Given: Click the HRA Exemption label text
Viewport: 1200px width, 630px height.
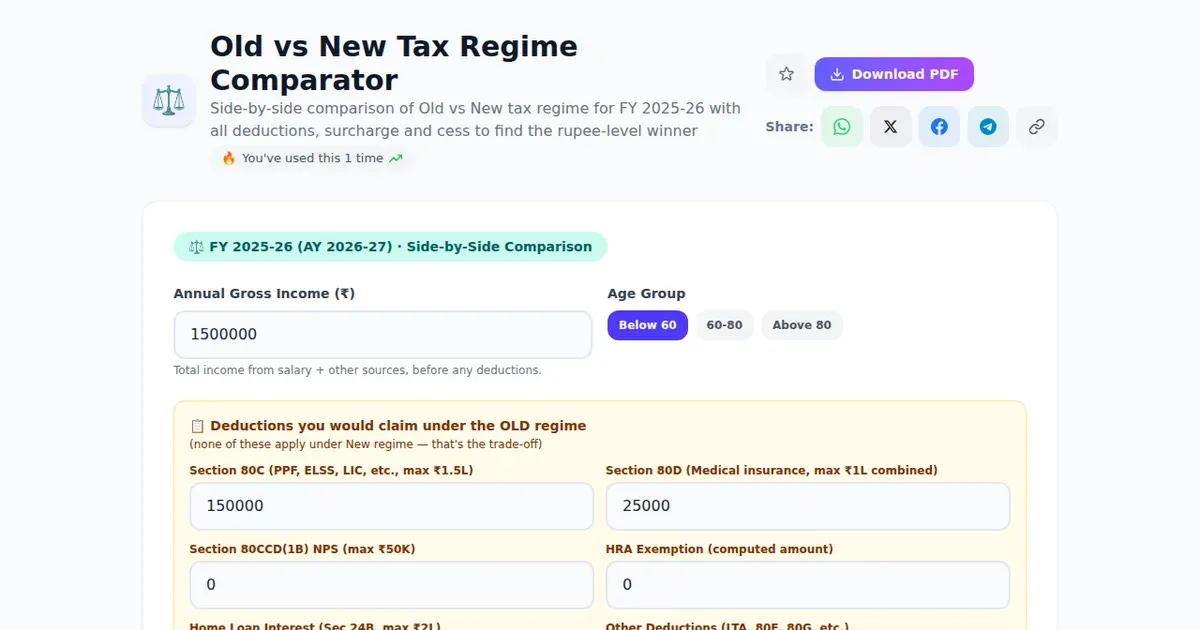Looking at the screenshot, I should coord(719,549).
